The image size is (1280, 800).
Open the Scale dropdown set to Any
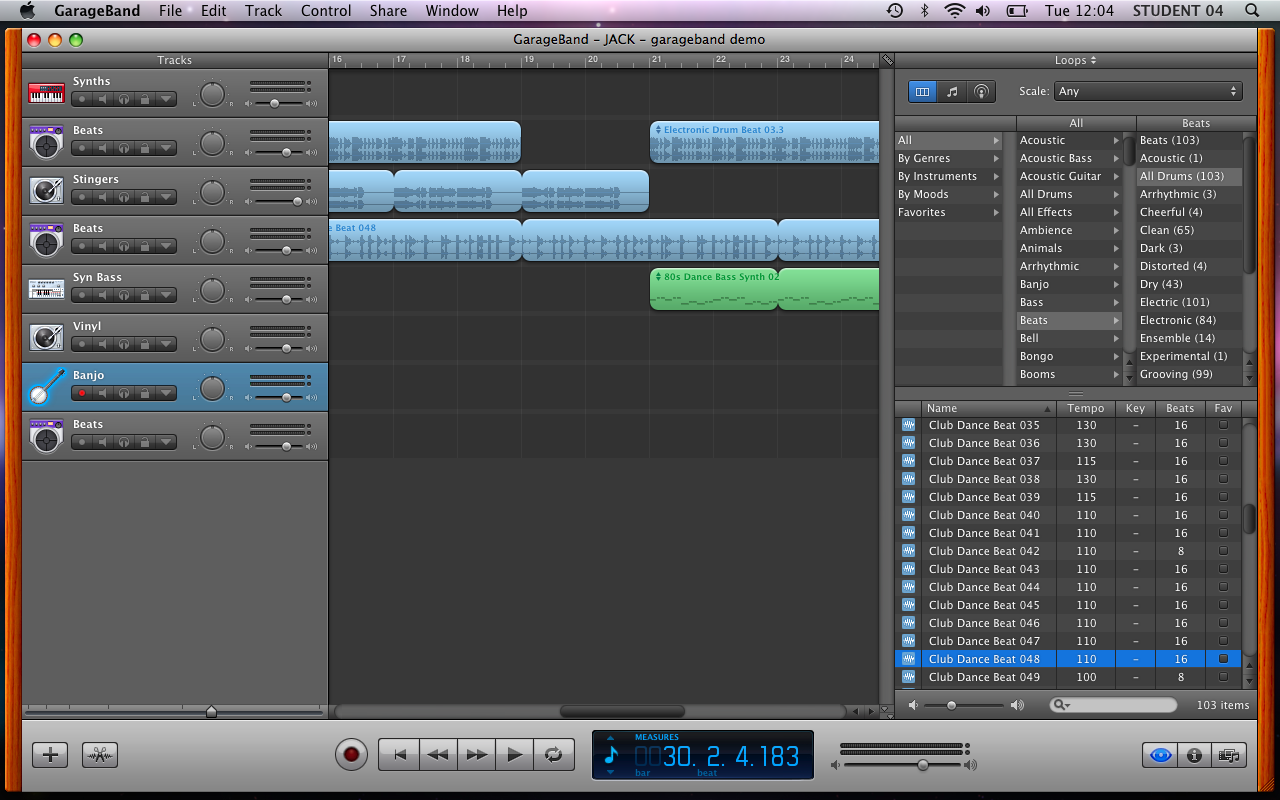1148,91
